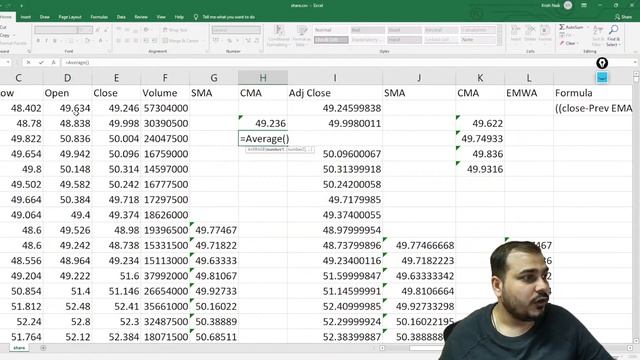This screenshot has width=640, height=360.
Task: Expand the formula bar chevron
Action: 635,62
